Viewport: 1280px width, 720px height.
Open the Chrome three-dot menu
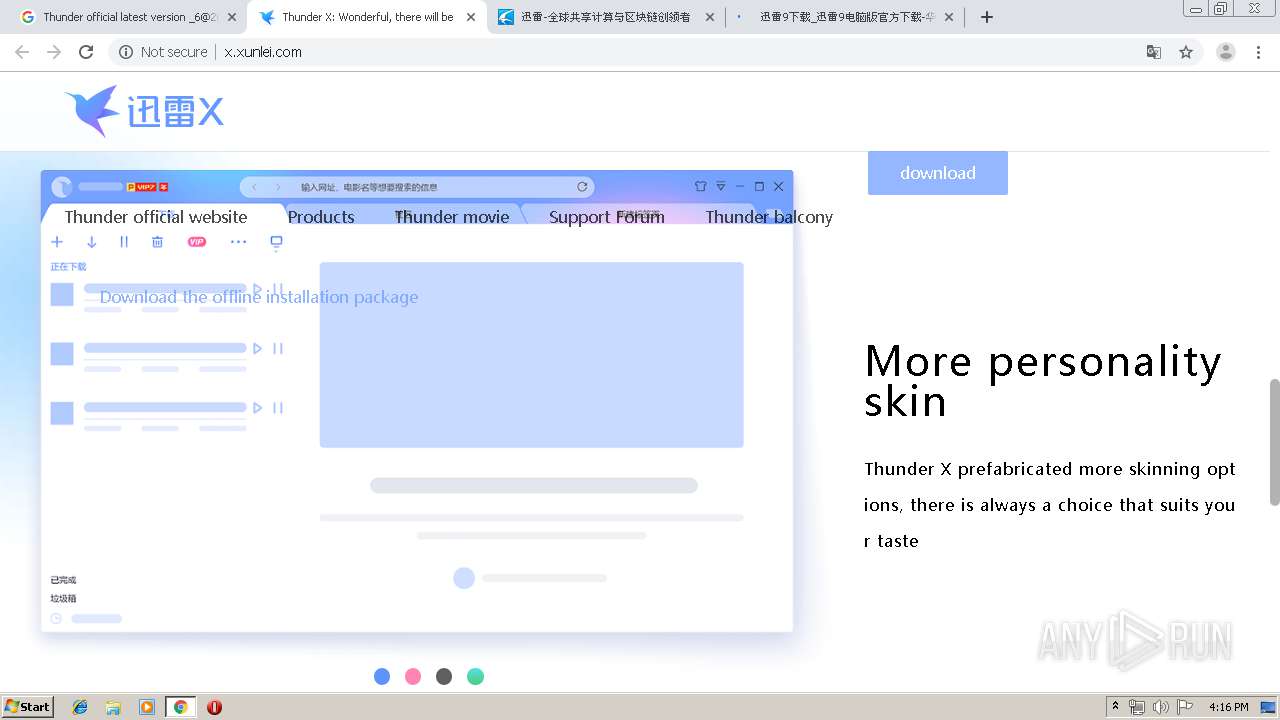1259,52
